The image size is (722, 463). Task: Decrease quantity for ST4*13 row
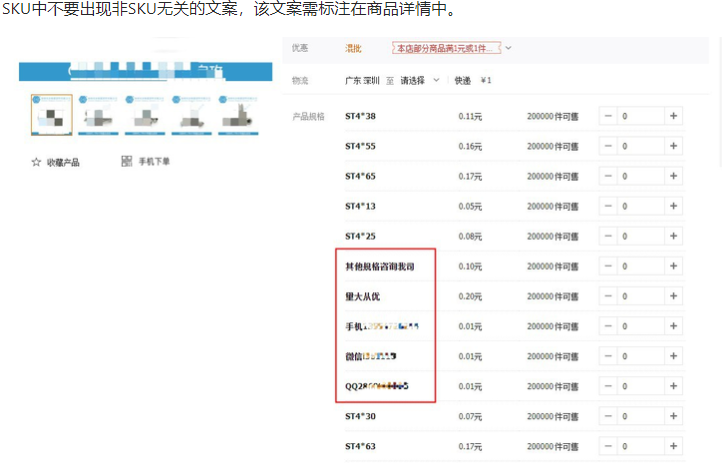[608, 206]
